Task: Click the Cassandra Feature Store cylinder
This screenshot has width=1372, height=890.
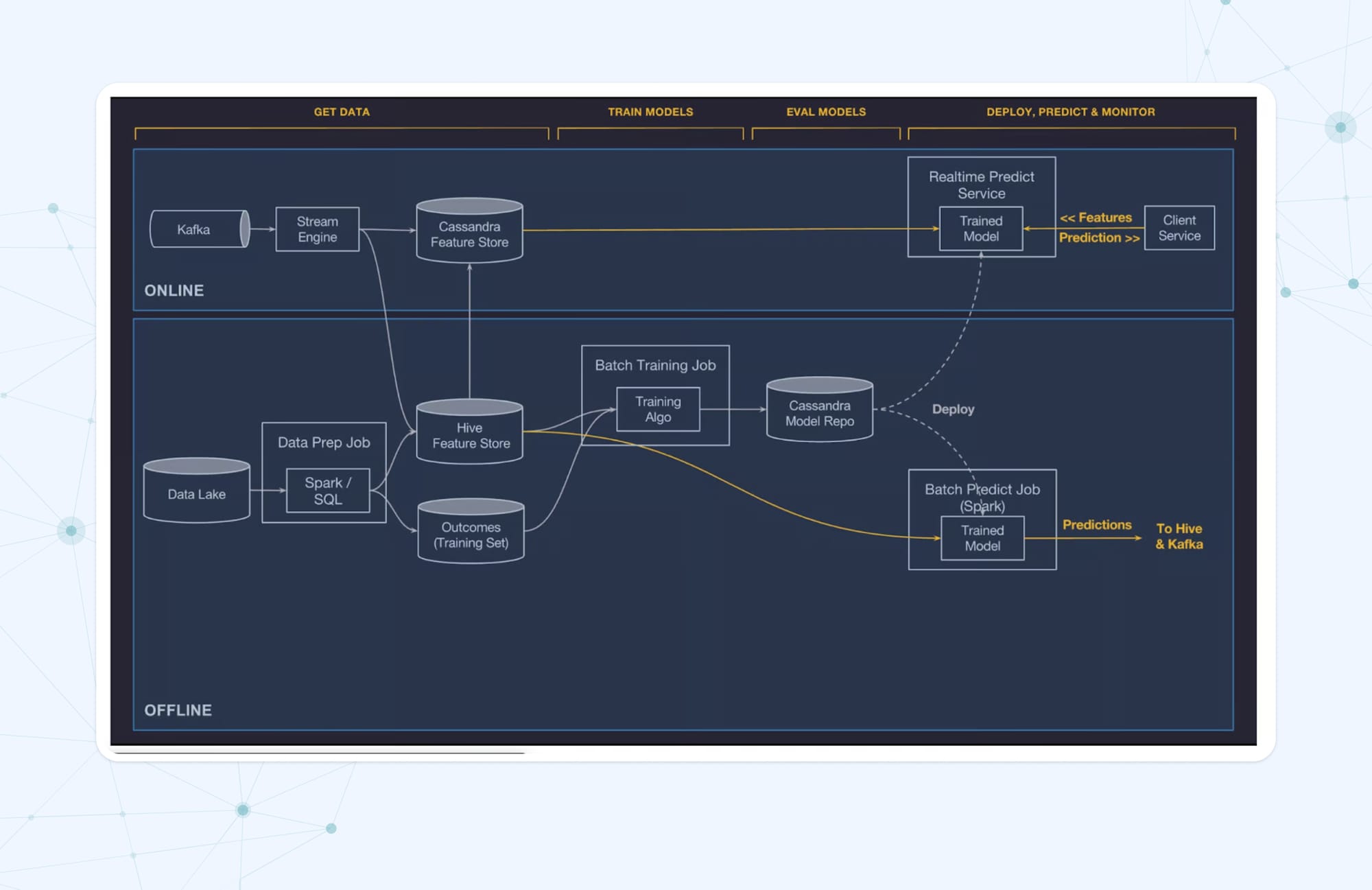Action: coord(470,231)
